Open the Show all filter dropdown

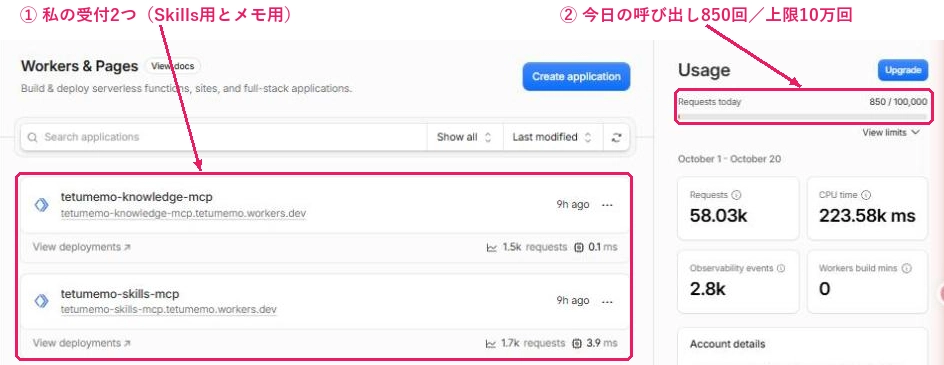click(464, 137)
